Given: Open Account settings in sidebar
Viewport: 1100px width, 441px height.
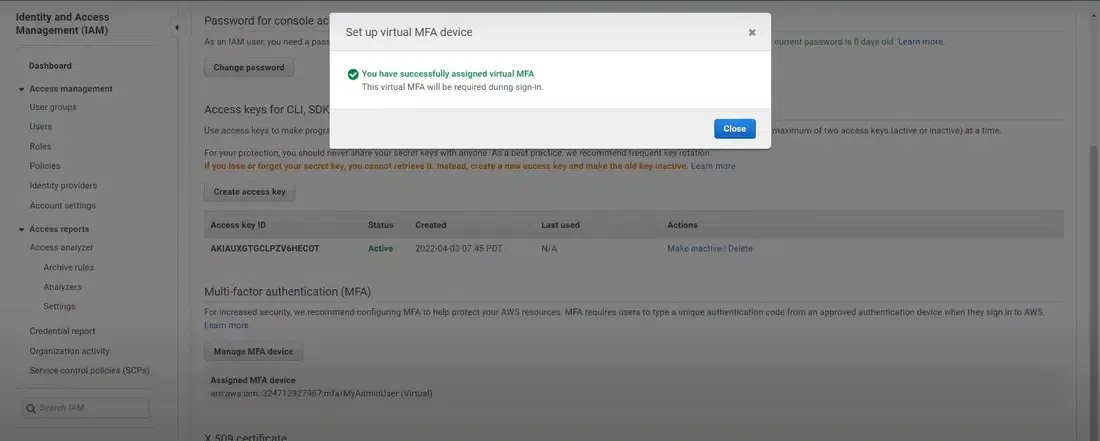Looking at the screenshot, I should point(62,205).
